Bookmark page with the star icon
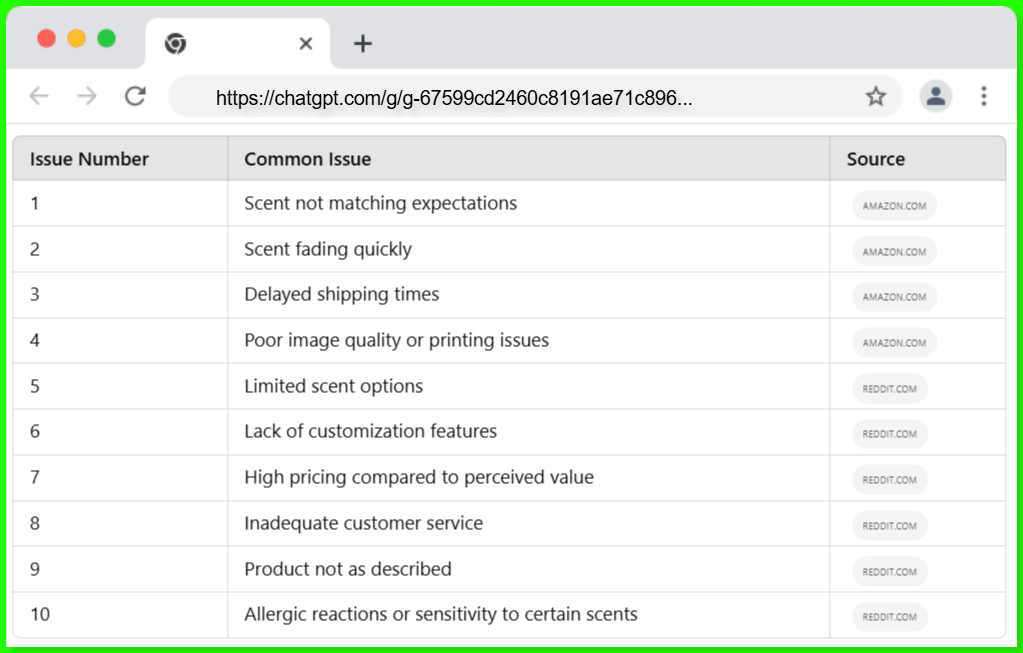This screenshot has height=653, width=1023. [876, 96]
